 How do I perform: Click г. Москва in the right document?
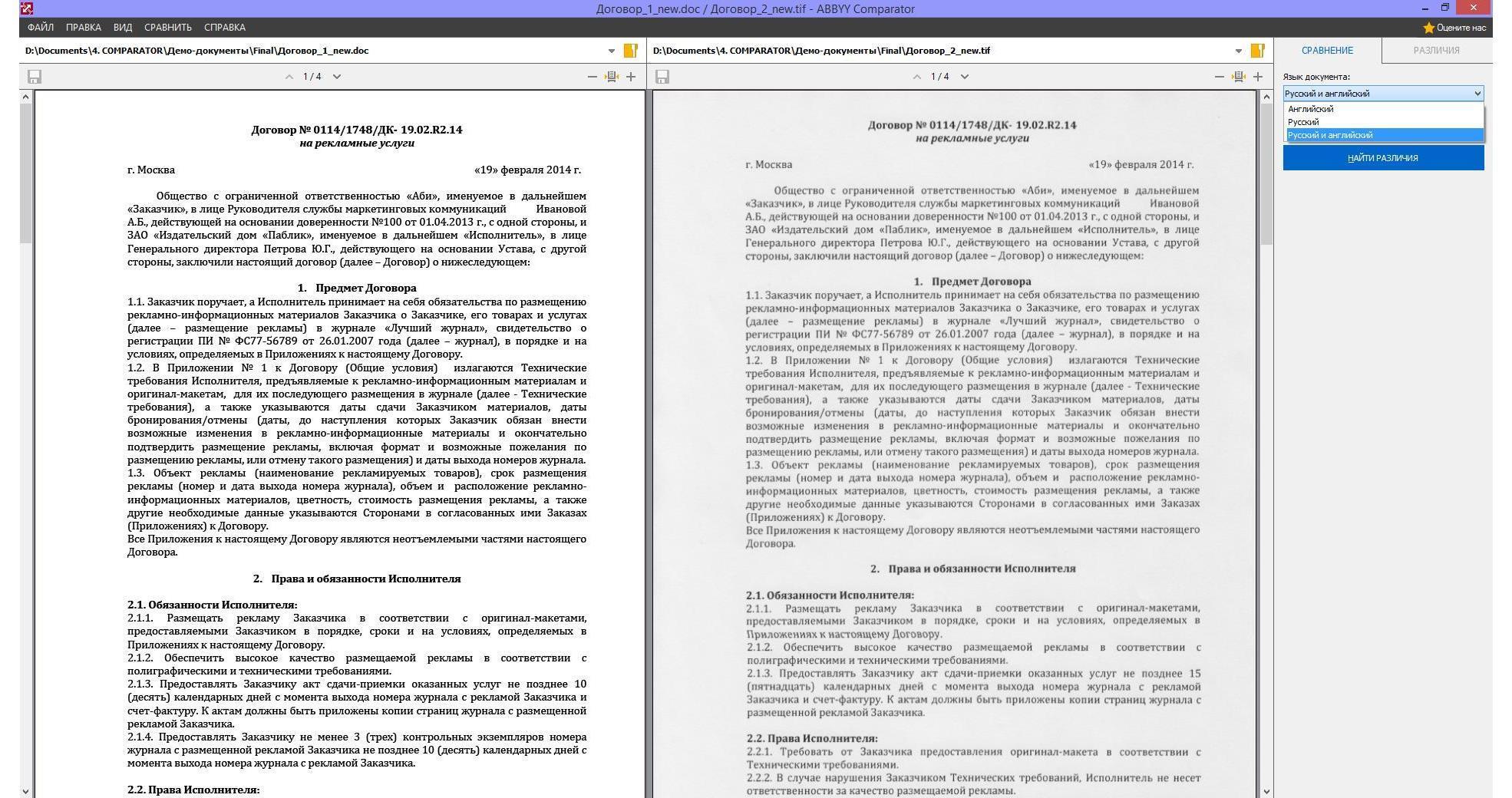click(x=769, y=165)
